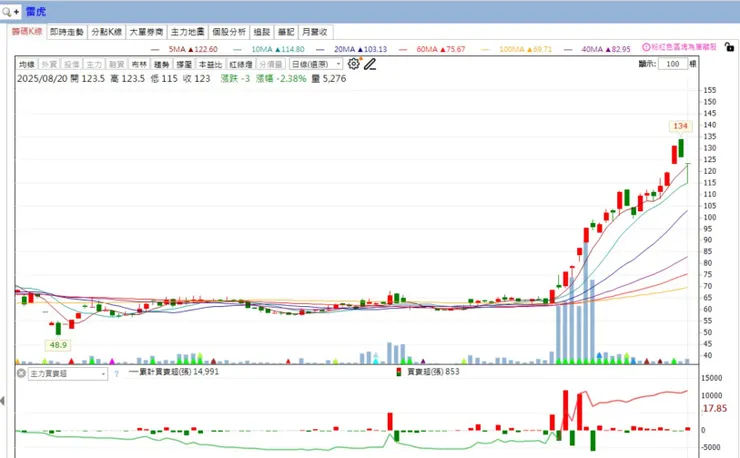Go to 主力地圖 tab
Screen dimensions: 740x458
coord(187,32)
